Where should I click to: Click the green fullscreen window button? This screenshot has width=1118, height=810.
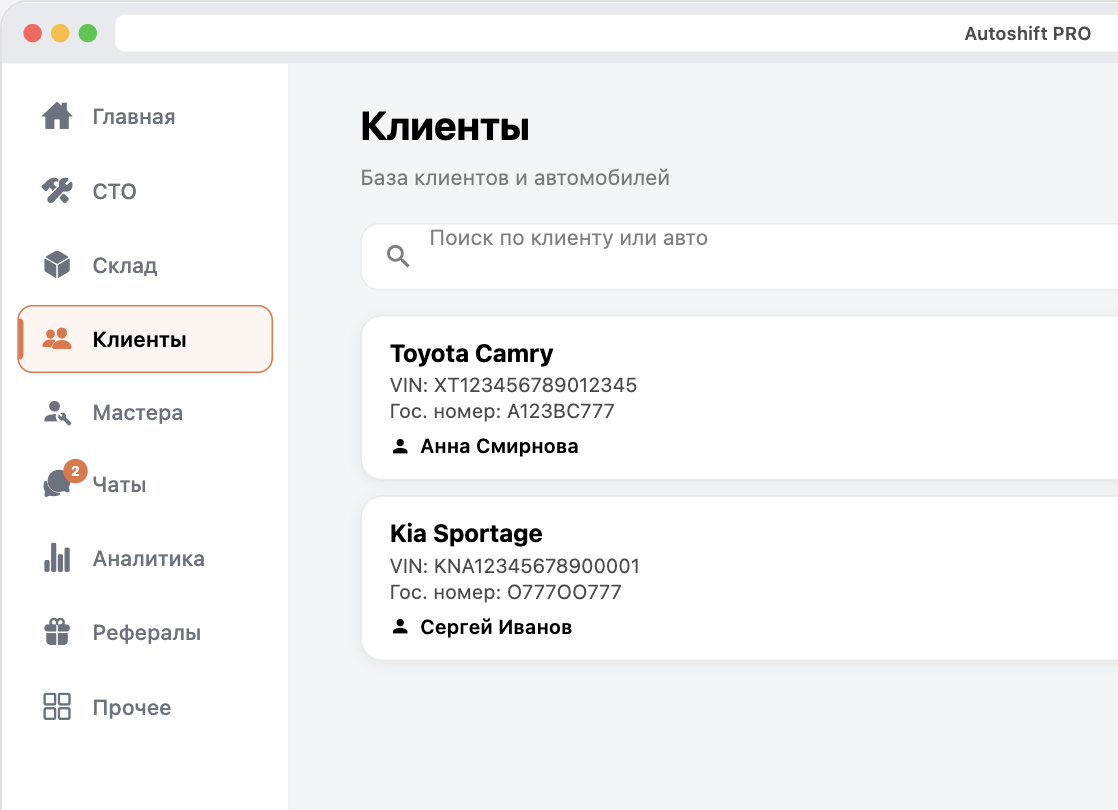88,33
